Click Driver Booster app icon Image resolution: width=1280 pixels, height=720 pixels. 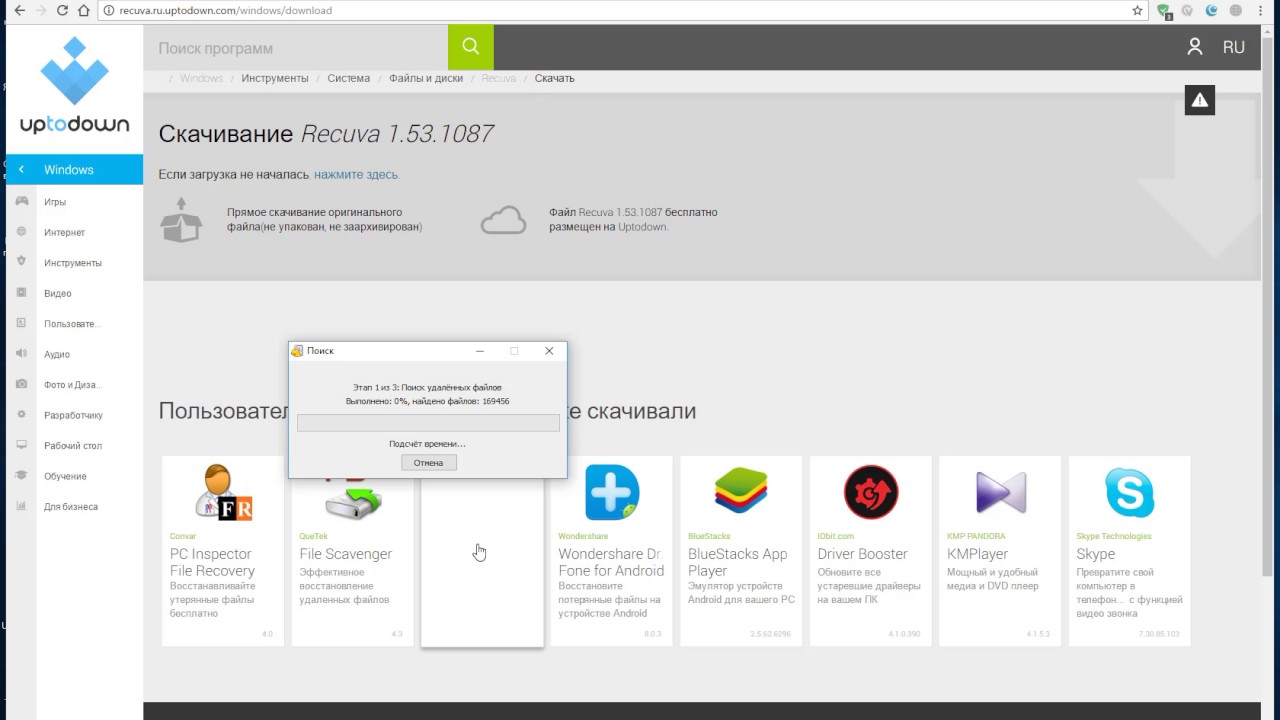[871, 492]
